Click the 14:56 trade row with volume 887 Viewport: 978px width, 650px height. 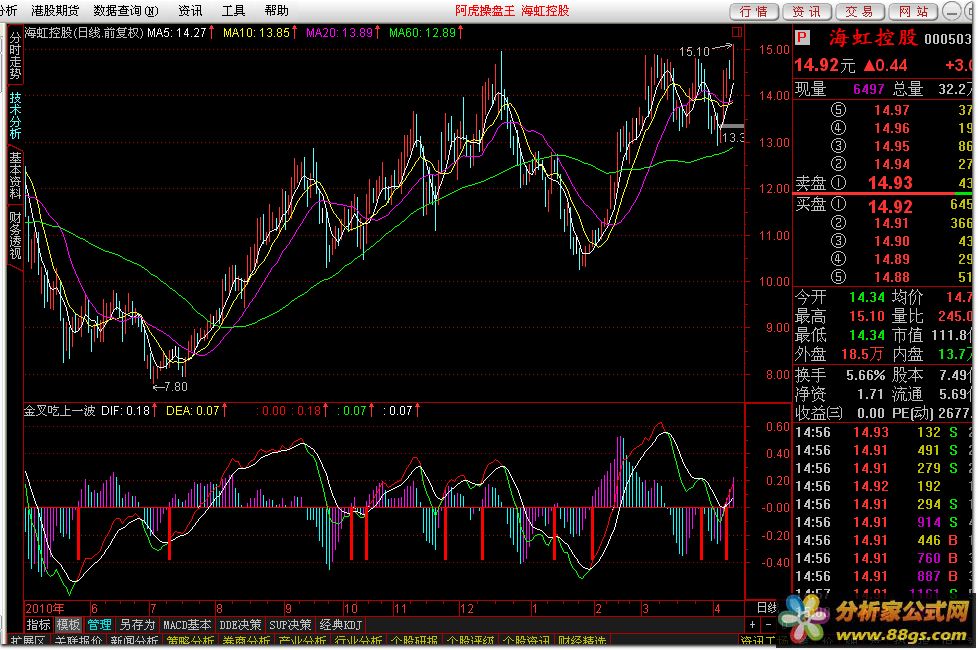883,576
